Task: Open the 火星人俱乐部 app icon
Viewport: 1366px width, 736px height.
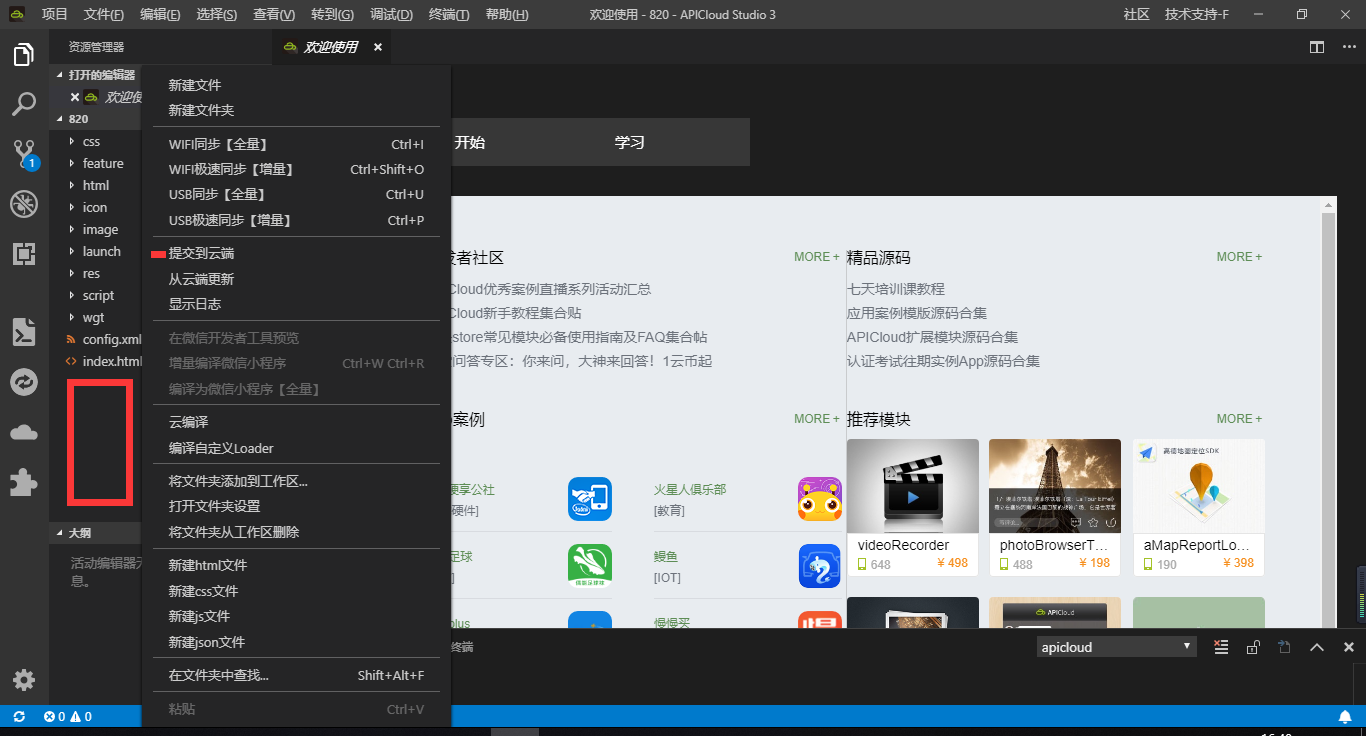Action: pyautogui.click(x=820, y=499)
